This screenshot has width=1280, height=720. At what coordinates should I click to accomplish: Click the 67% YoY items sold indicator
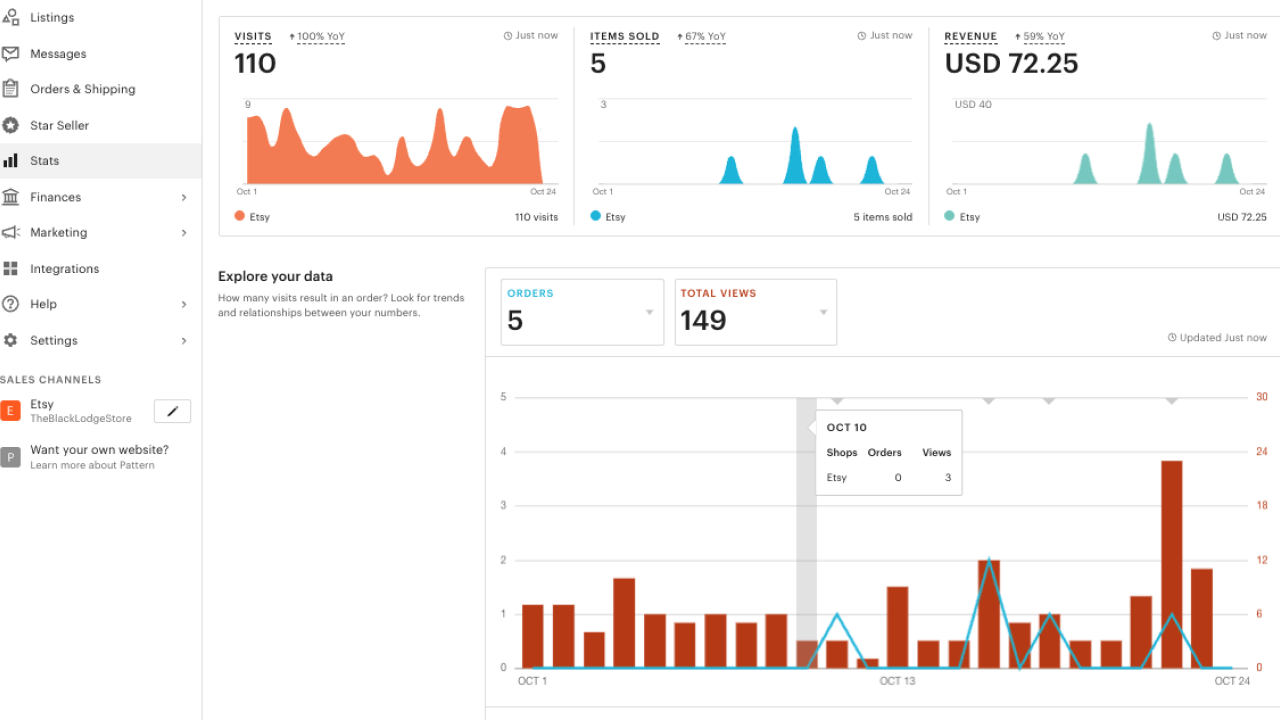pyautogui.click(x=702, y=37)
